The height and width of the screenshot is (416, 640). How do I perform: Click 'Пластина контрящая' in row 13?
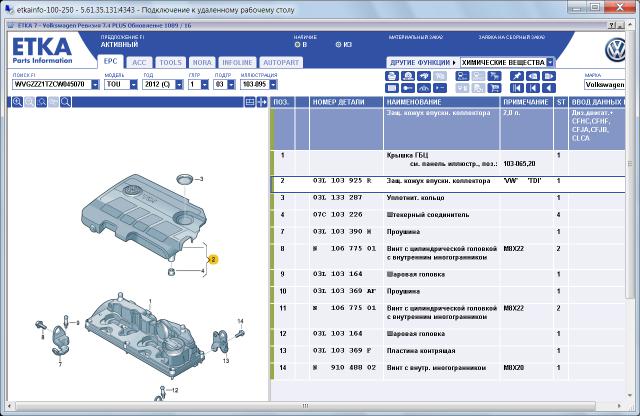point(421,351)
